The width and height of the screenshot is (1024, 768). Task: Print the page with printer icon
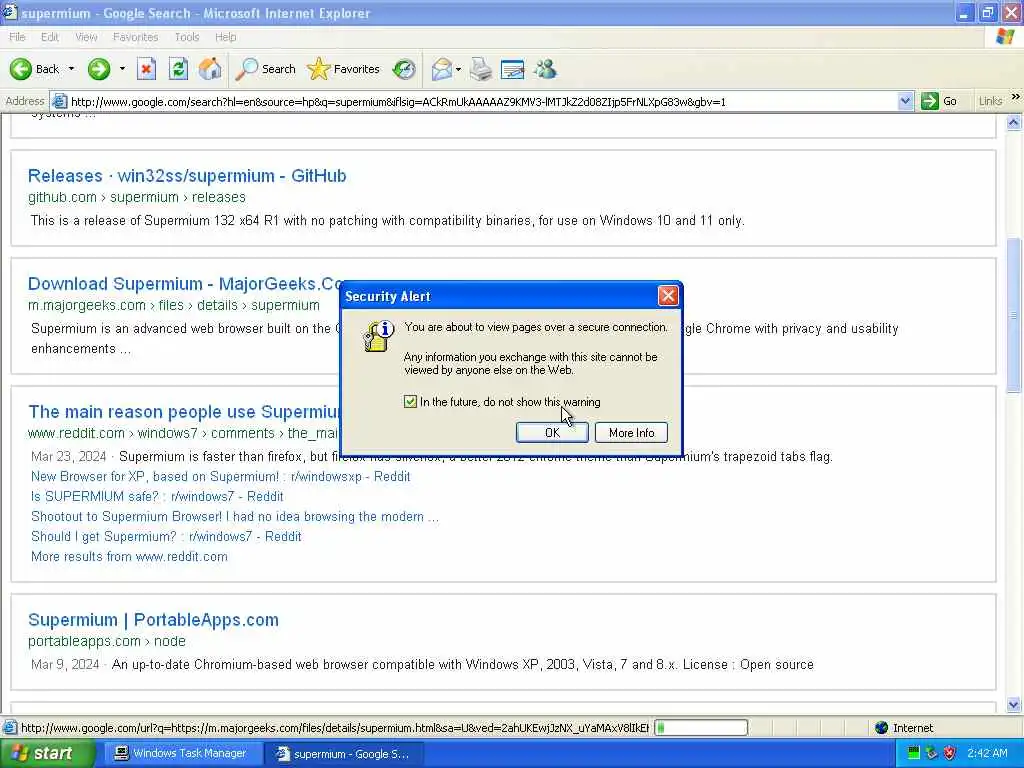[x=481, y=69]
